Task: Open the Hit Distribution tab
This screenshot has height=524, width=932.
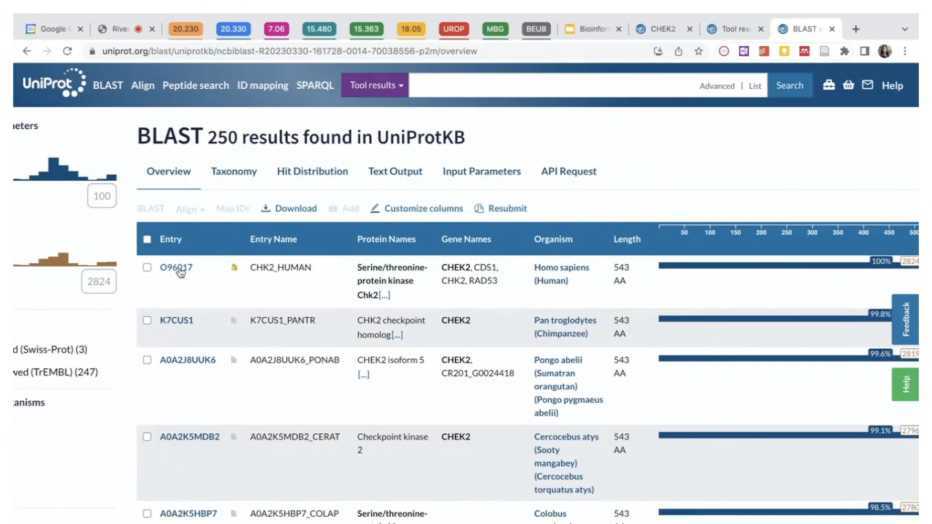Action: click(312, 171)
